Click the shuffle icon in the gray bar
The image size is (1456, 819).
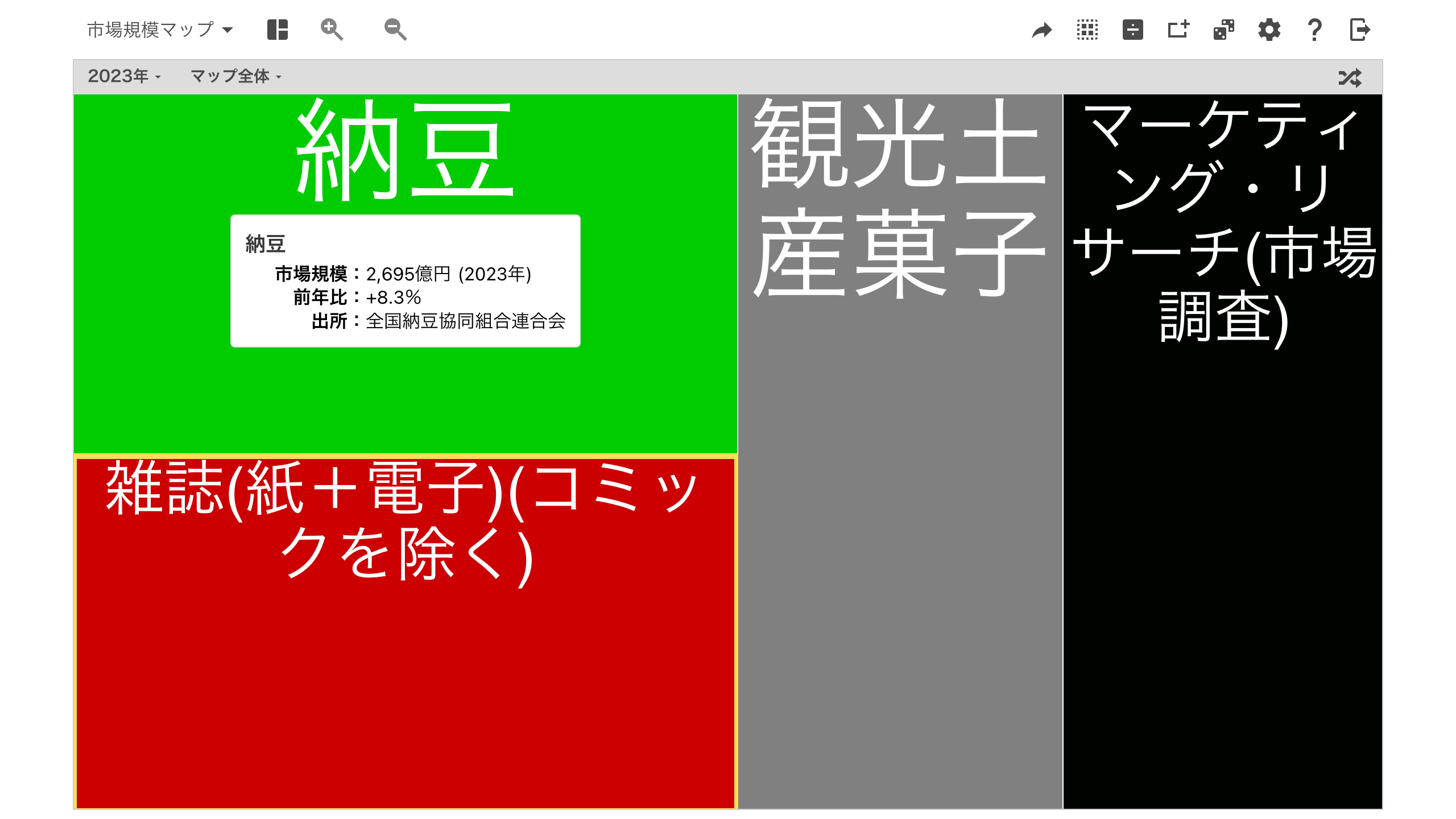(1350, 77)
